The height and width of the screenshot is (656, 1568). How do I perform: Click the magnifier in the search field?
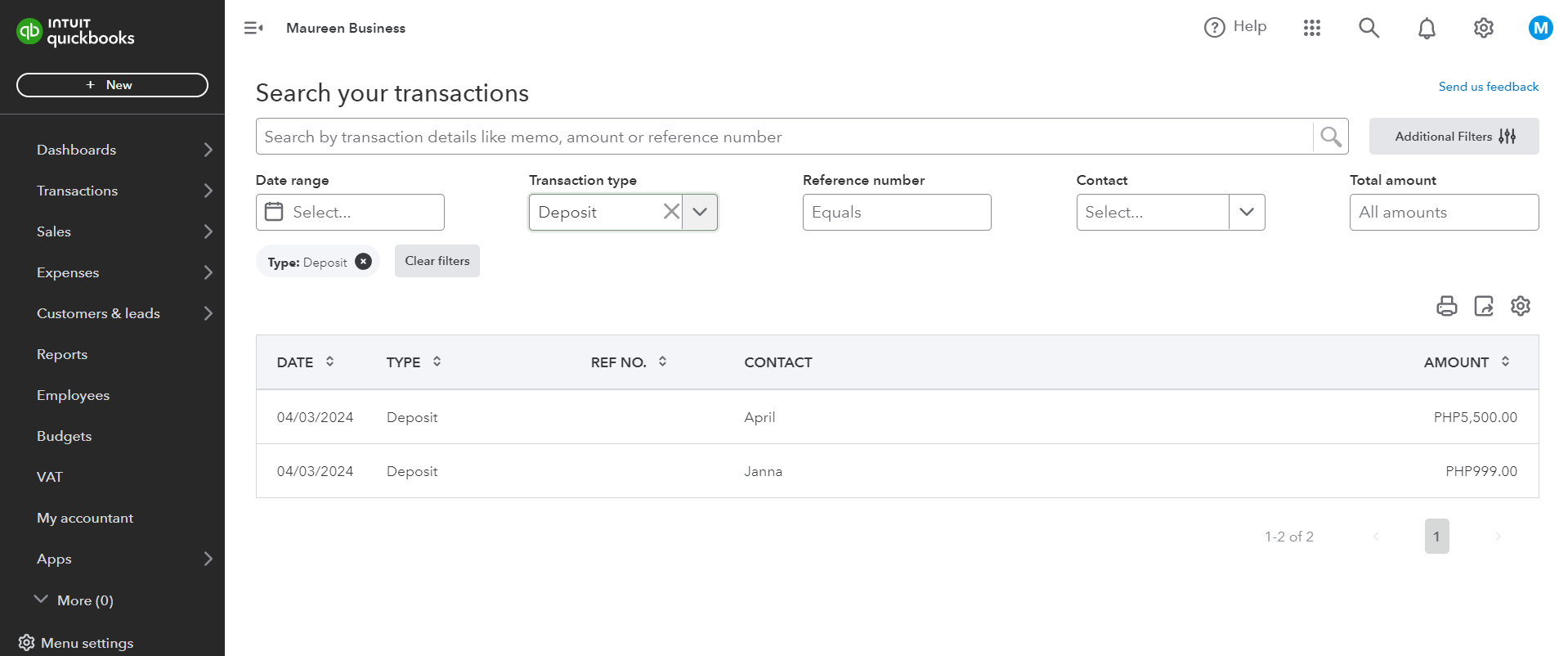pyautogui.click(x=1331, y=137)
